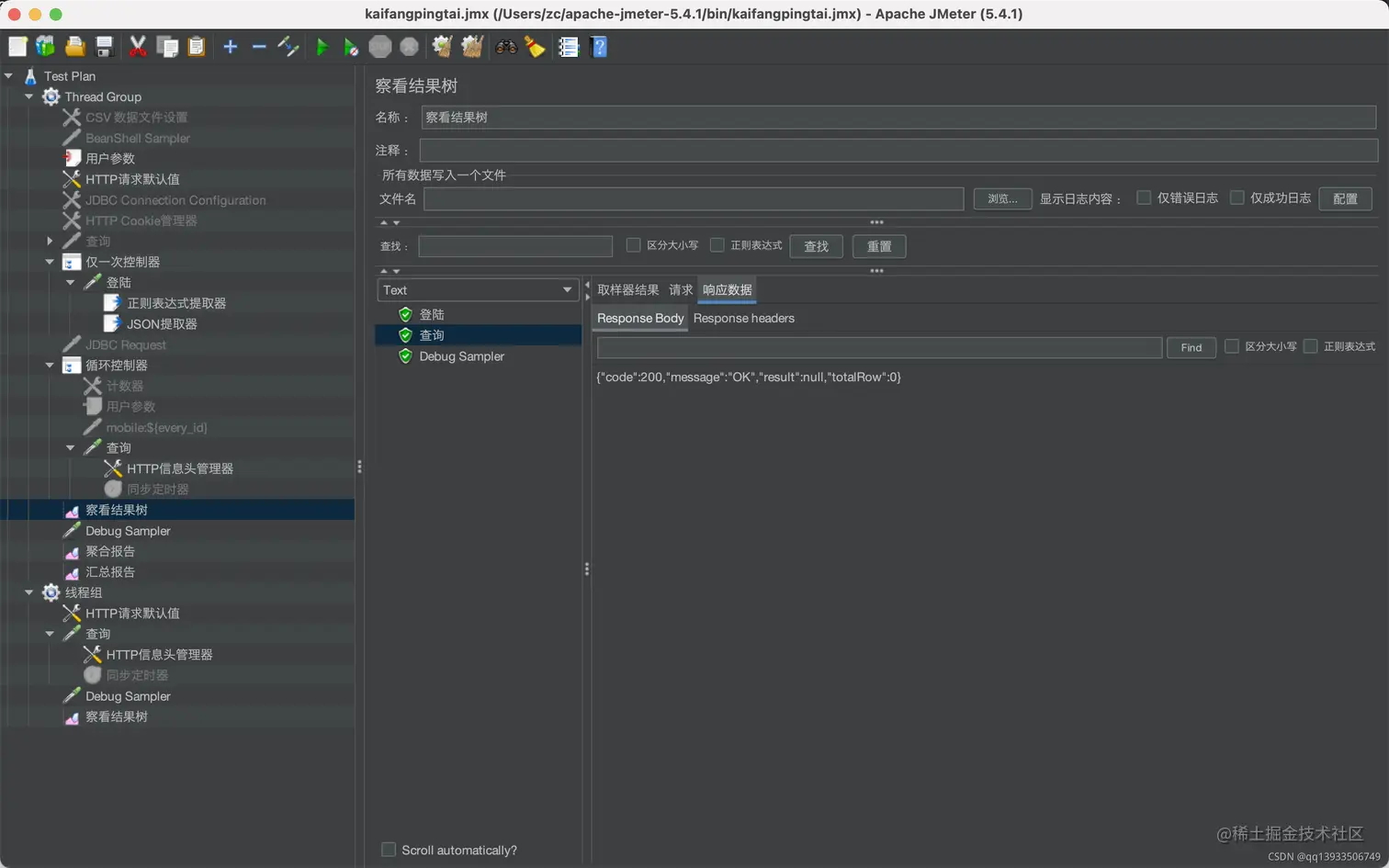Enable the 仅错误日志 checkbox
This screenshot has width=1389, height=868.
click(x=1144, y=197)
